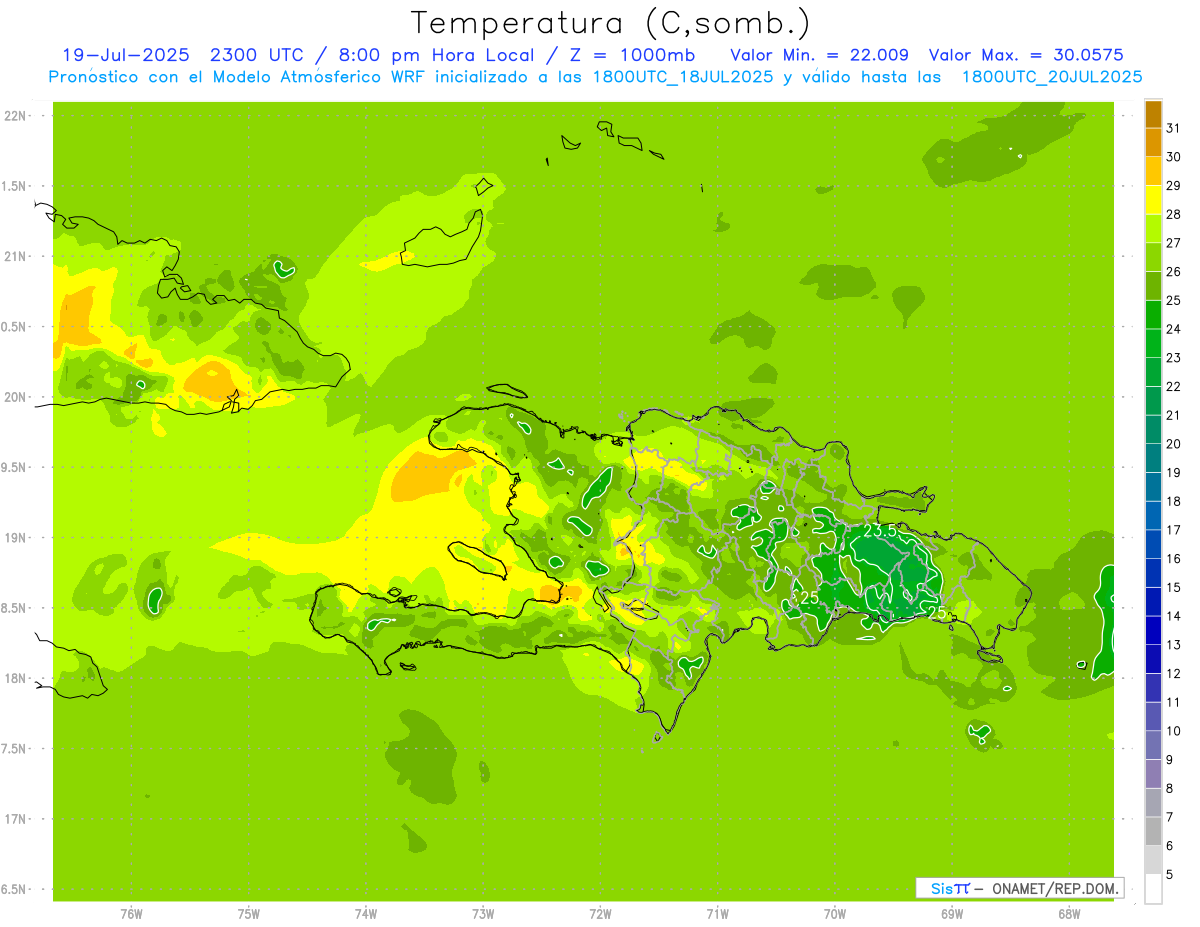Click the "71W" longitude label
The width and height of the screenshot is (1200, 927).
click(x=717, y=914)
